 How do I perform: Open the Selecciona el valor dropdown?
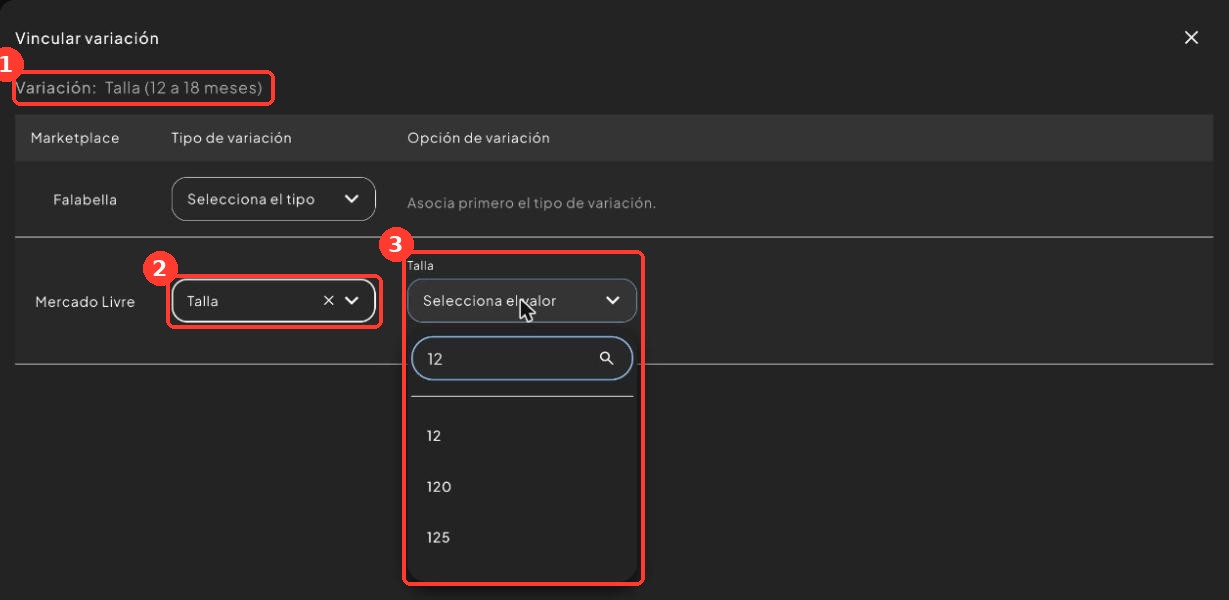point(522,300)
